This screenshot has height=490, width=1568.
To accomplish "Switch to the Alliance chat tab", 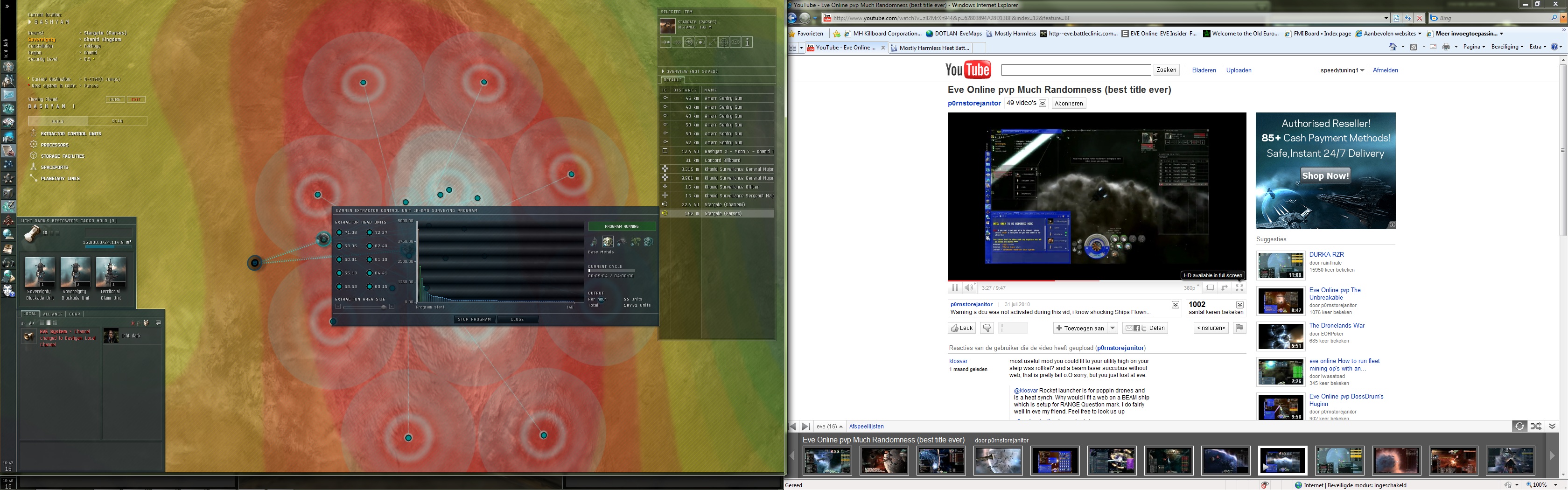I will [x=52, y=314].
